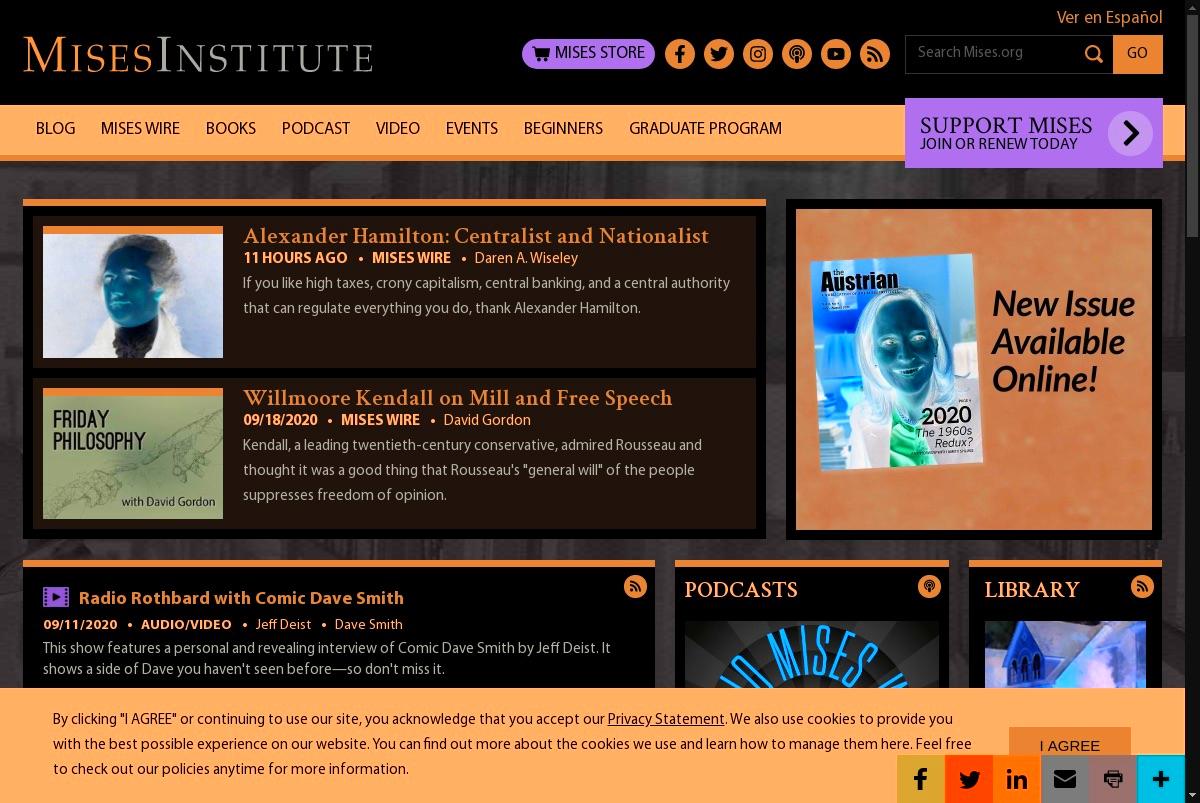Open Alexander Hamilton: Centralist and Nationalist headline
The image size is (1200, 803).
(476, 236)
